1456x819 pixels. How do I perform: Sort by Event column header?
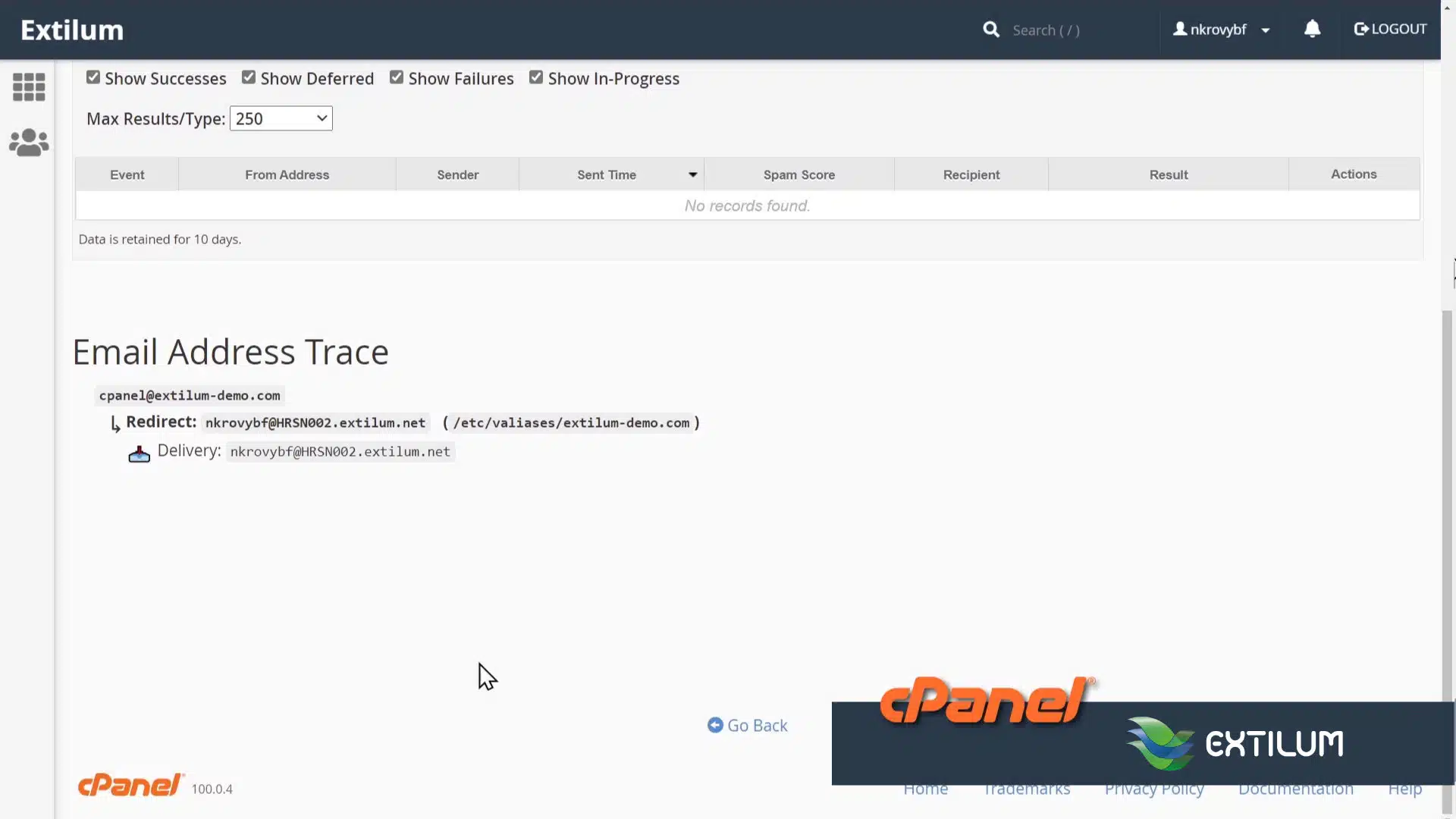tap(127, 174)
